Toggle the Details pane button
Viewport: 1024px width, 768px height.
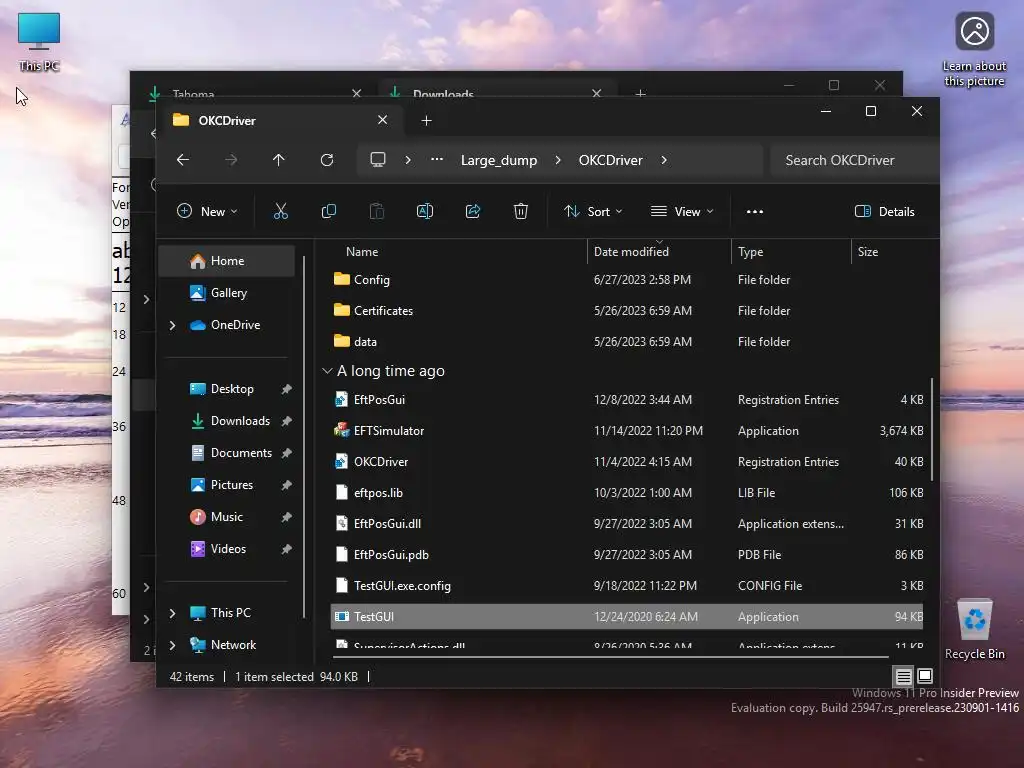coord(884,211)
